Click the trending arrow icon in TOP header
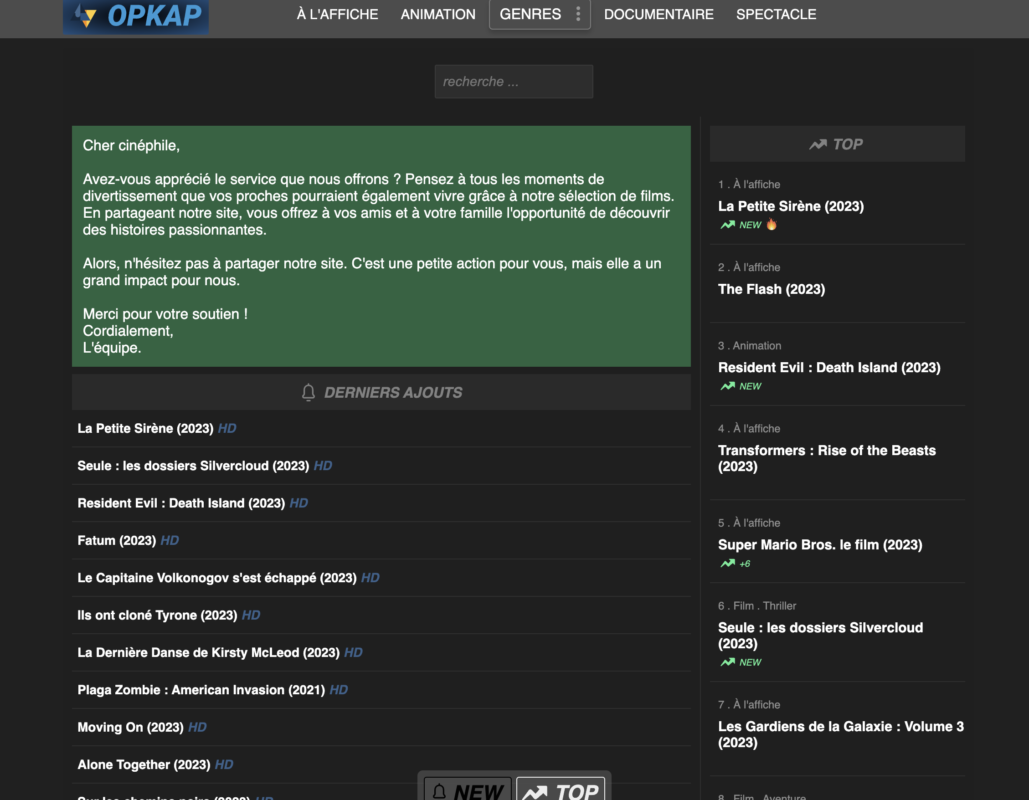 coord(818,144)
